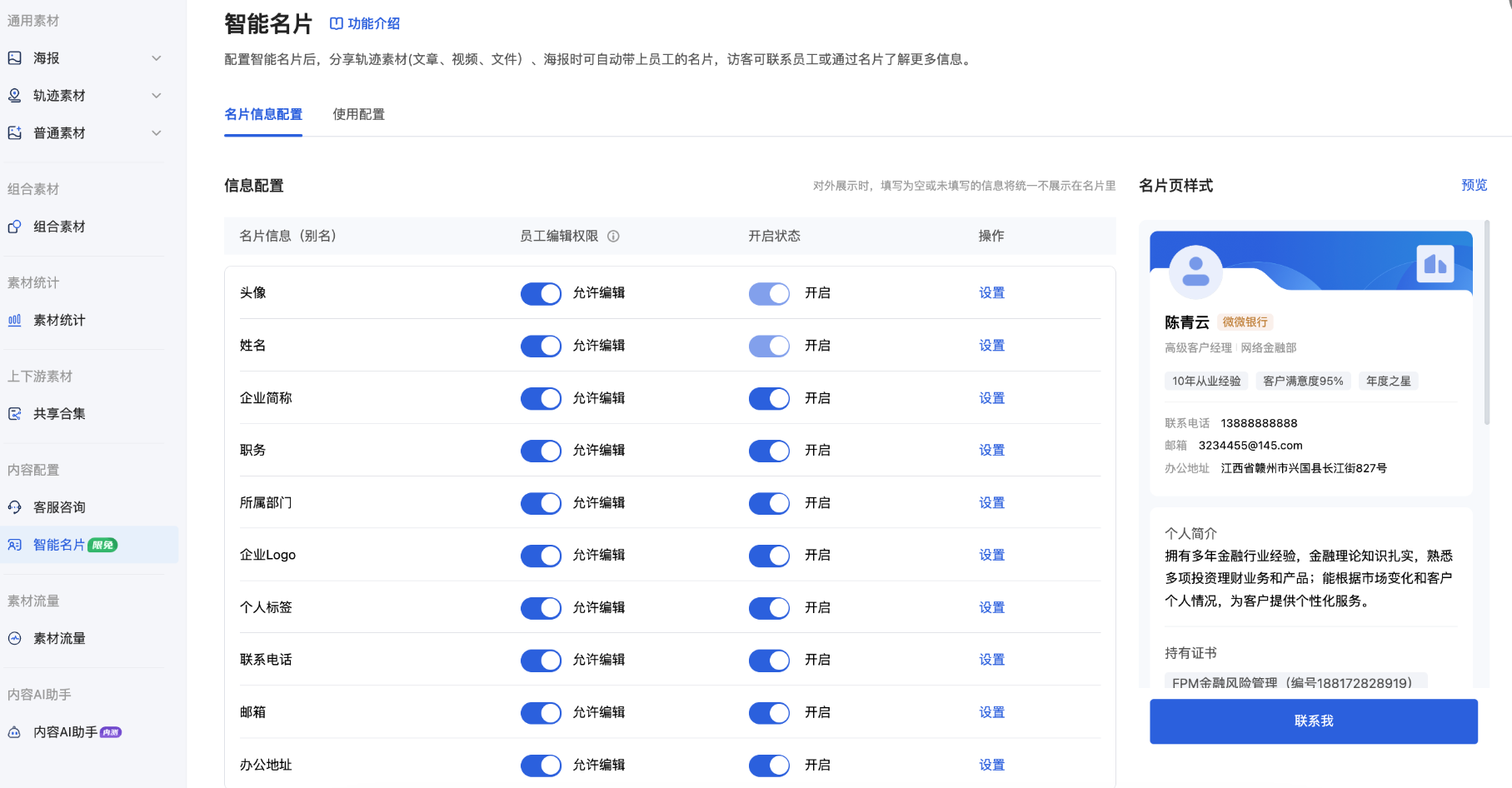1512x788 pixels.
Task: Click the 普通素材 icon in sidebar
Action: point(15,133)
